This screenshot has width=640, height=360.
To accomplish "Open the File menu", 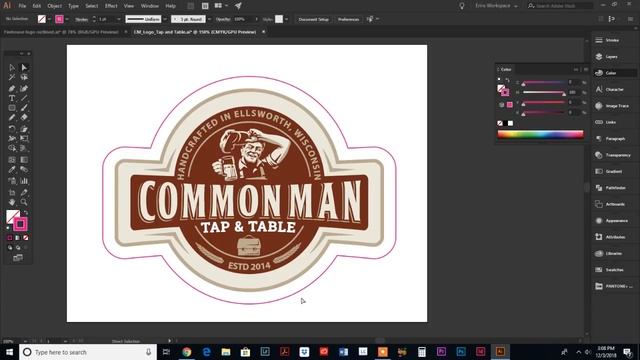I will pyautogui.click(x=22, y=6).
